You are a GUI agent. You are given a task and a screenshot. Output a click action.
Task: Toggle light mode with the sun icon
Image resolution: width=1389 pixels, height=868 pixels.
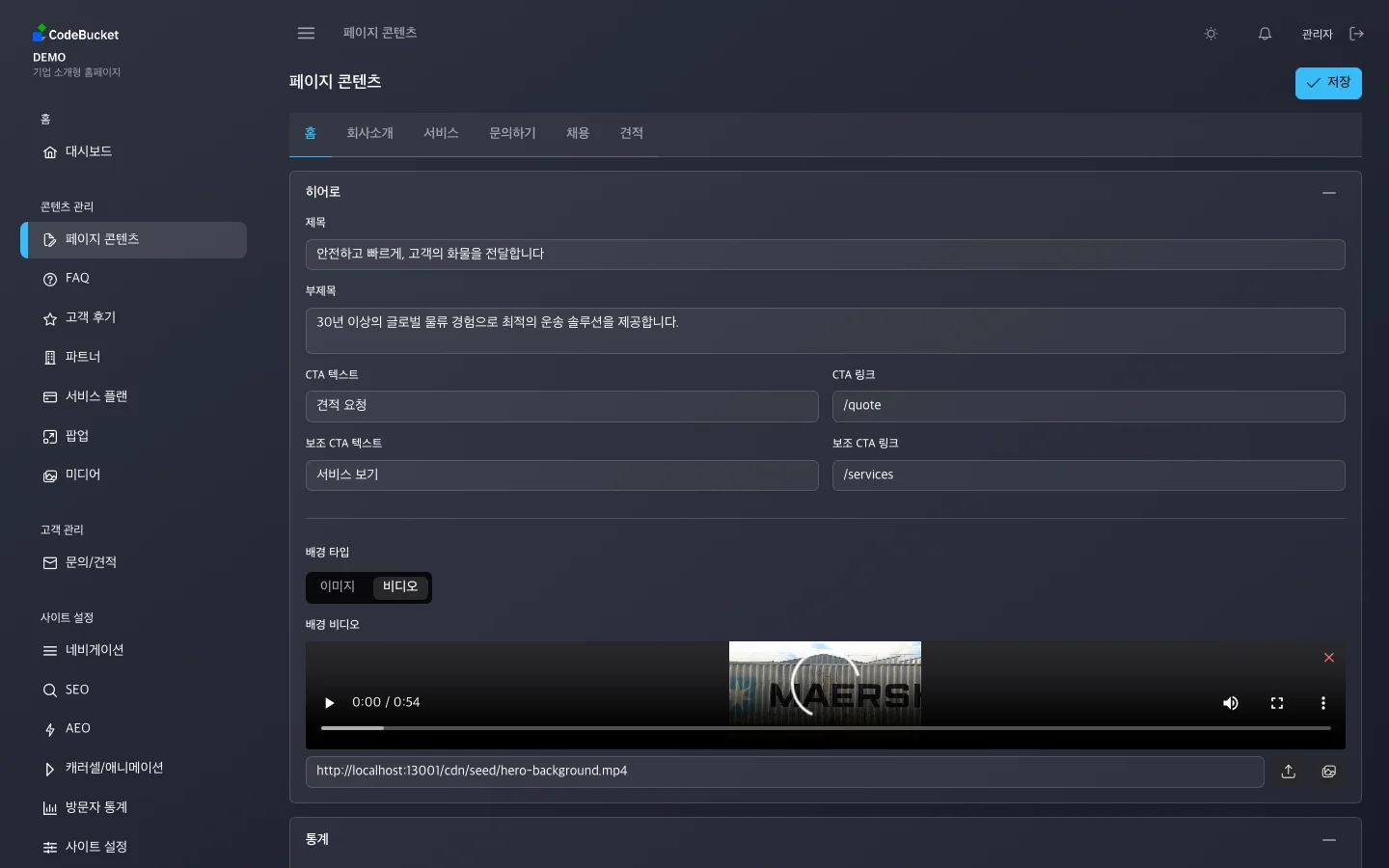click(1211, 34)
